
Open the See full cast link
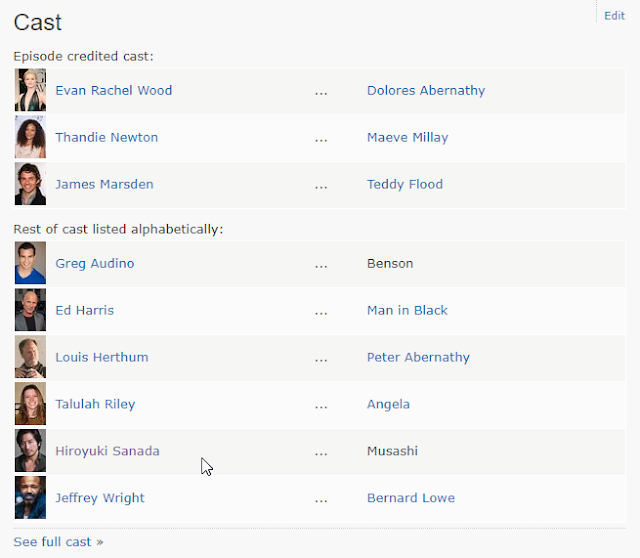coord(58,542)
